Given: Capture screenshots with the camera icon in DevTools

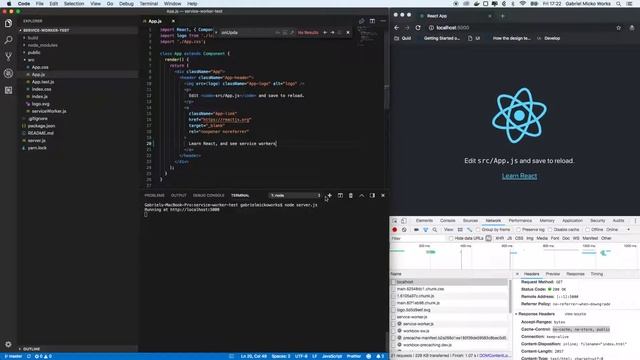Looking at the screenshot, I should pyautogui.click(x=416, y=230).
